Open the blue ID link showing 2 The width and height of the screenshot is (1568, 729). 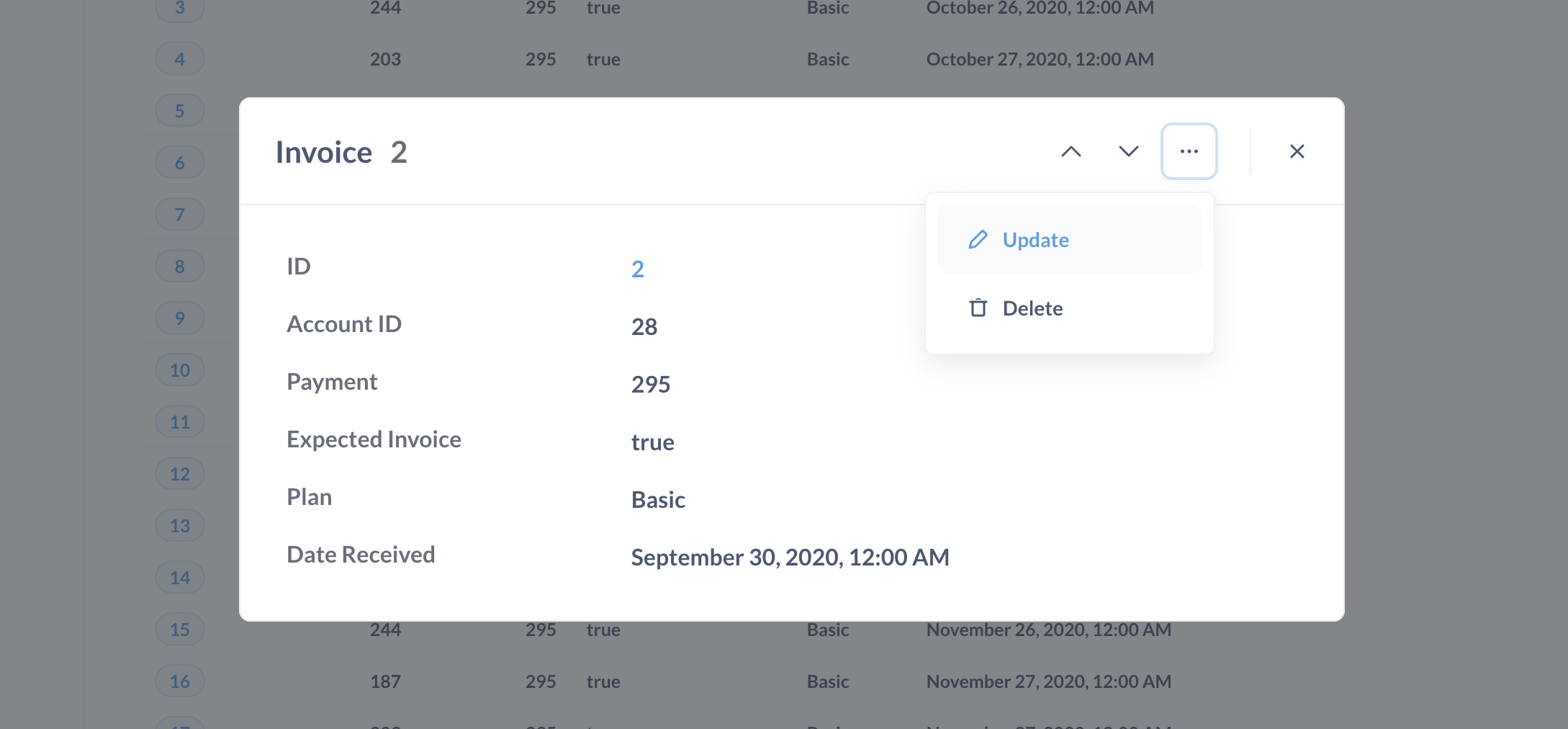638,269
